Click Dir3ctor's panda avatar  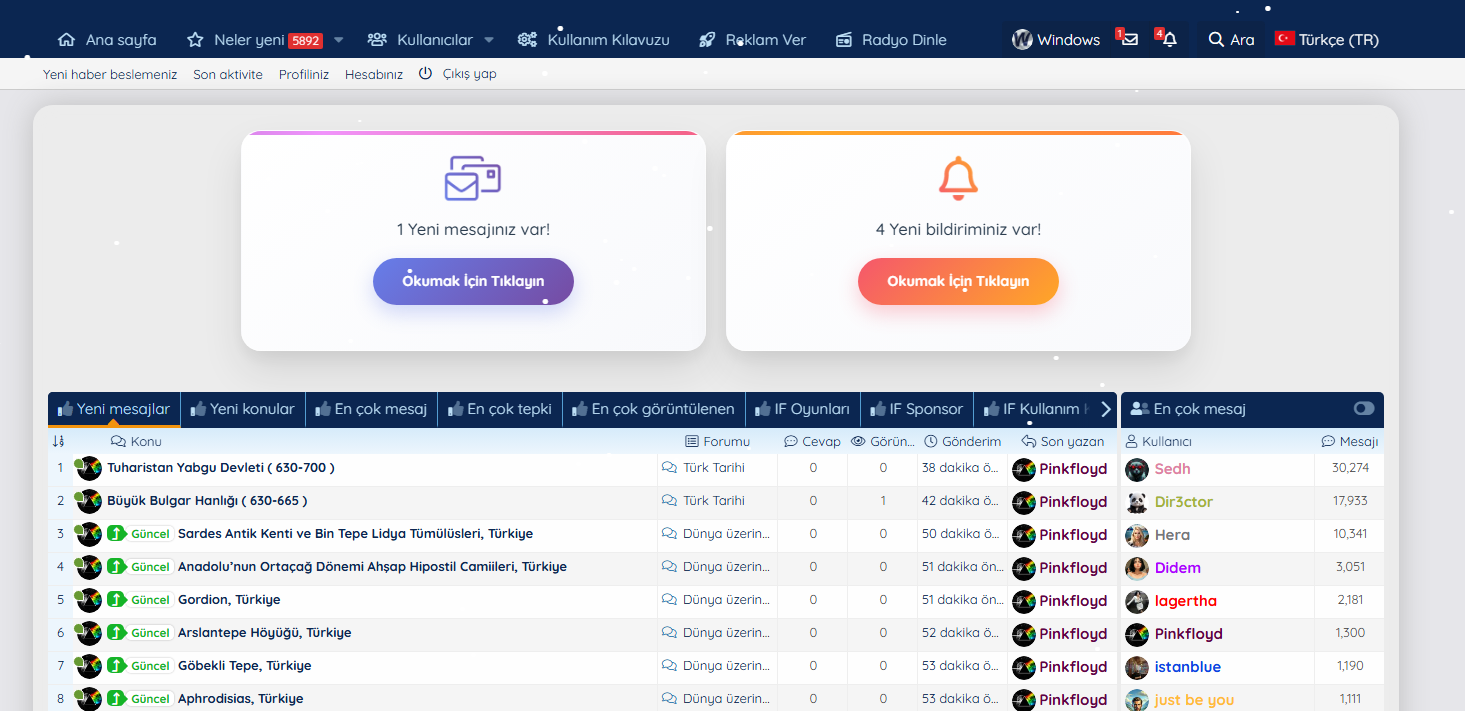coord(1137,502)
